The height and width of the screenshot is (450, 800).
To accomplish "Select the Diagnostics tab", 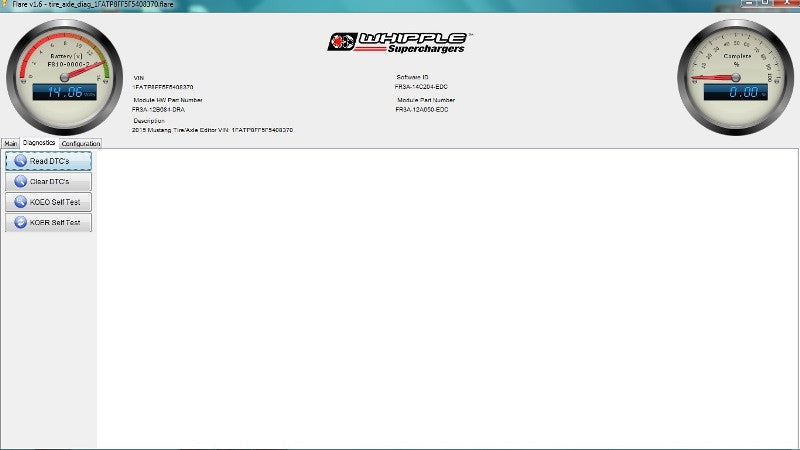I will pos(39,143).
